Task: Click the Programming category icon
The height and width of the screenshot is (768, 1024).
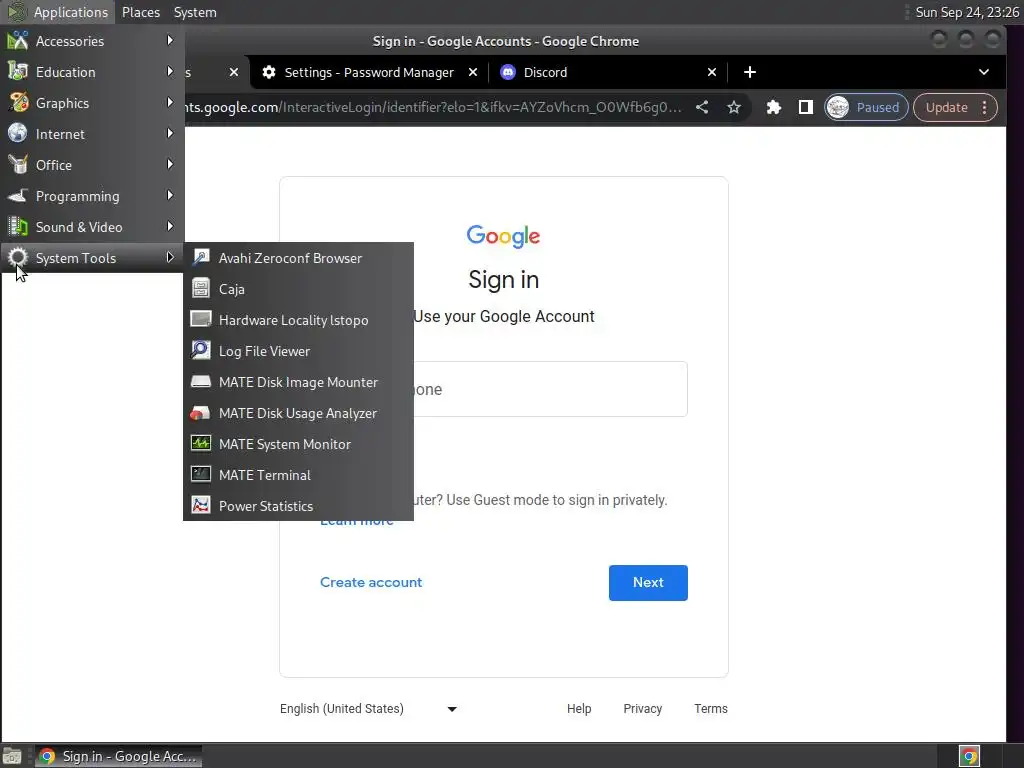Action: point(18,196)
